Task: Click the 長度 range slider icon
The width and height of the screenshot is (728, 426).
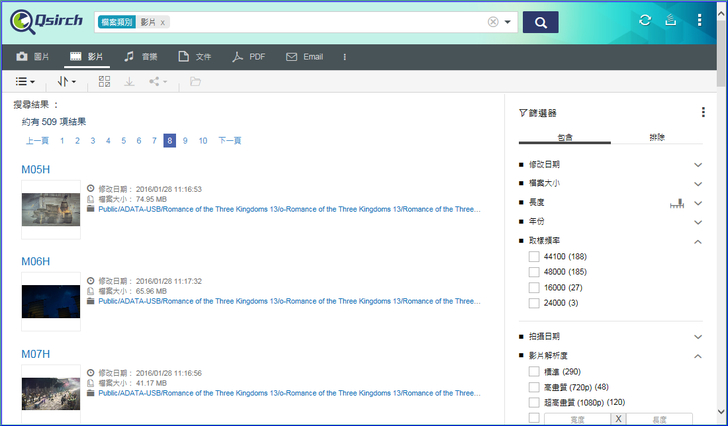Action: point(677,203)
